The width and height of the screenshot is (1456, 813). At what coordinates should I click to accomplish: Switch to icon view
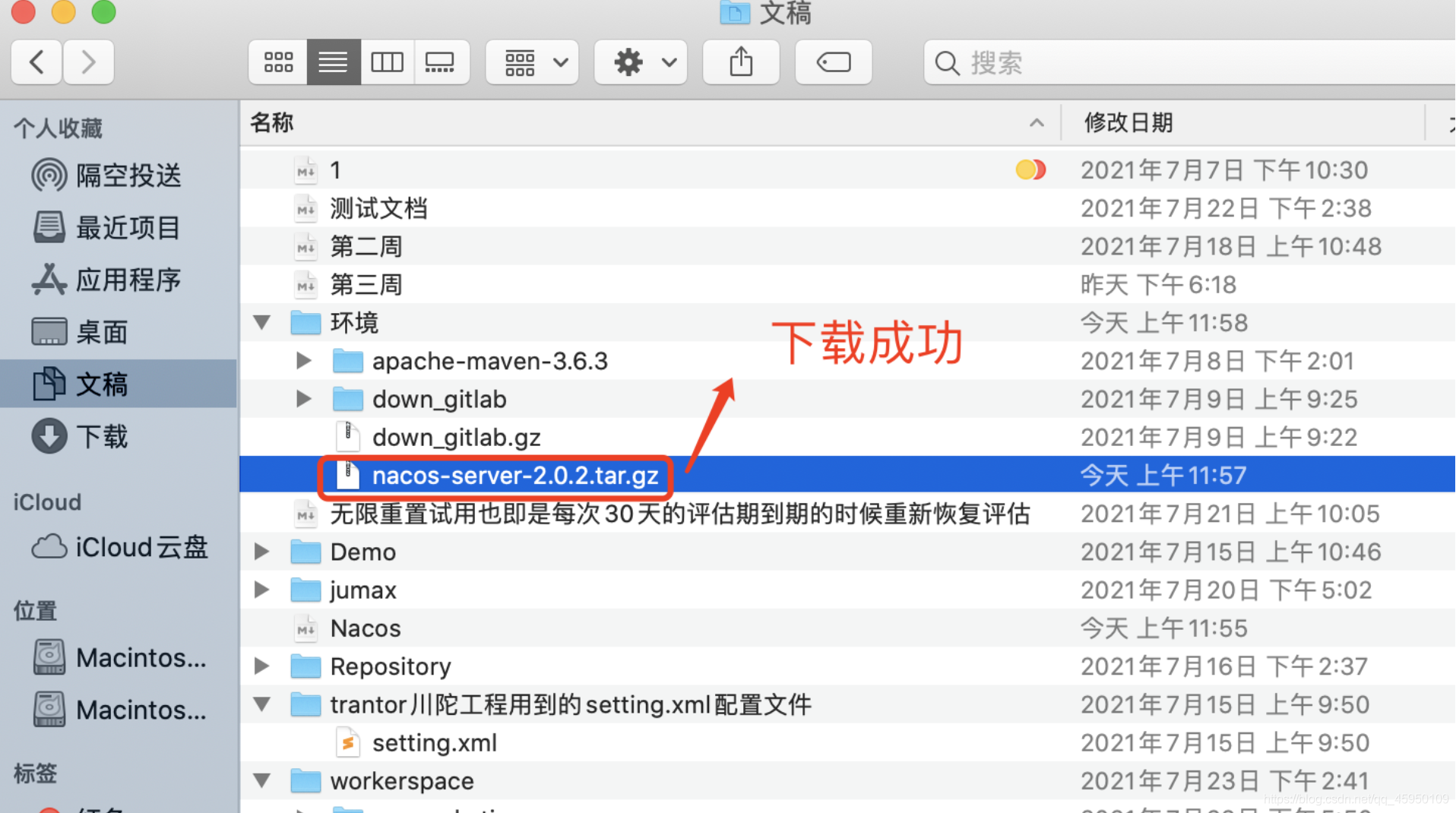pos(278,62)
